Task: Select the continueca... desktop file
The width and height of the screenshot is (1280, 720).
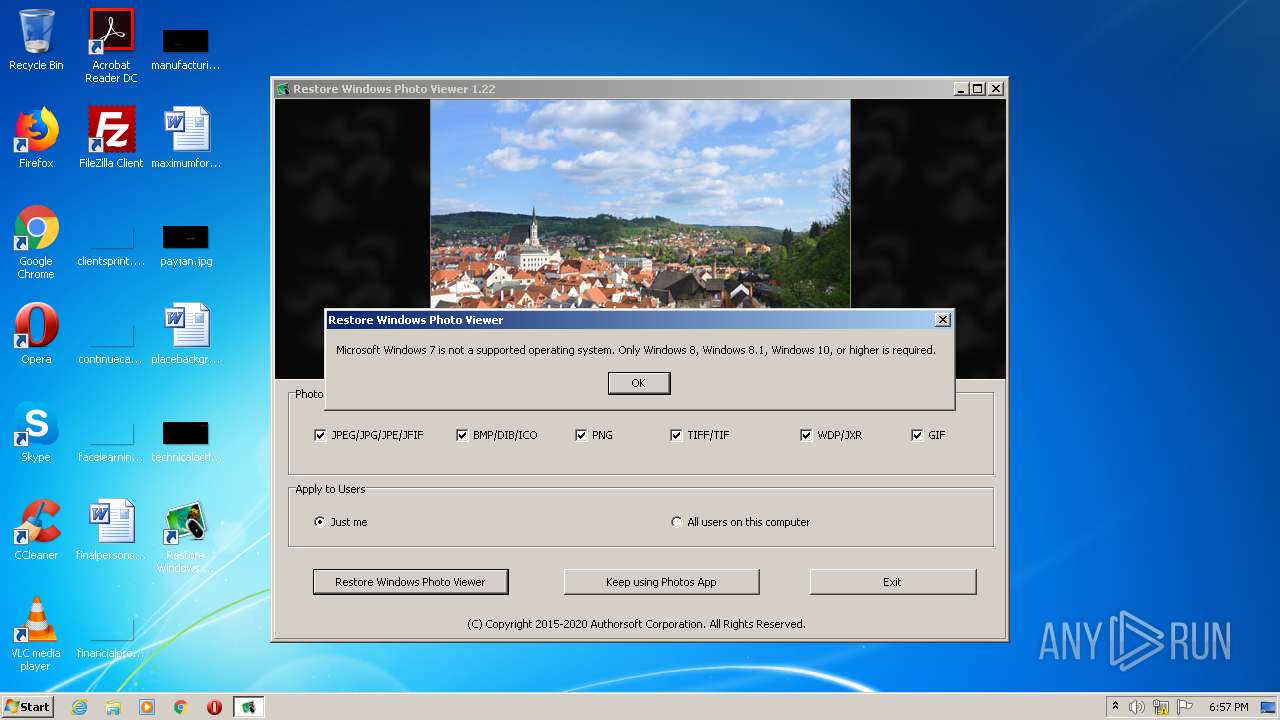Action: pos(111,342)
